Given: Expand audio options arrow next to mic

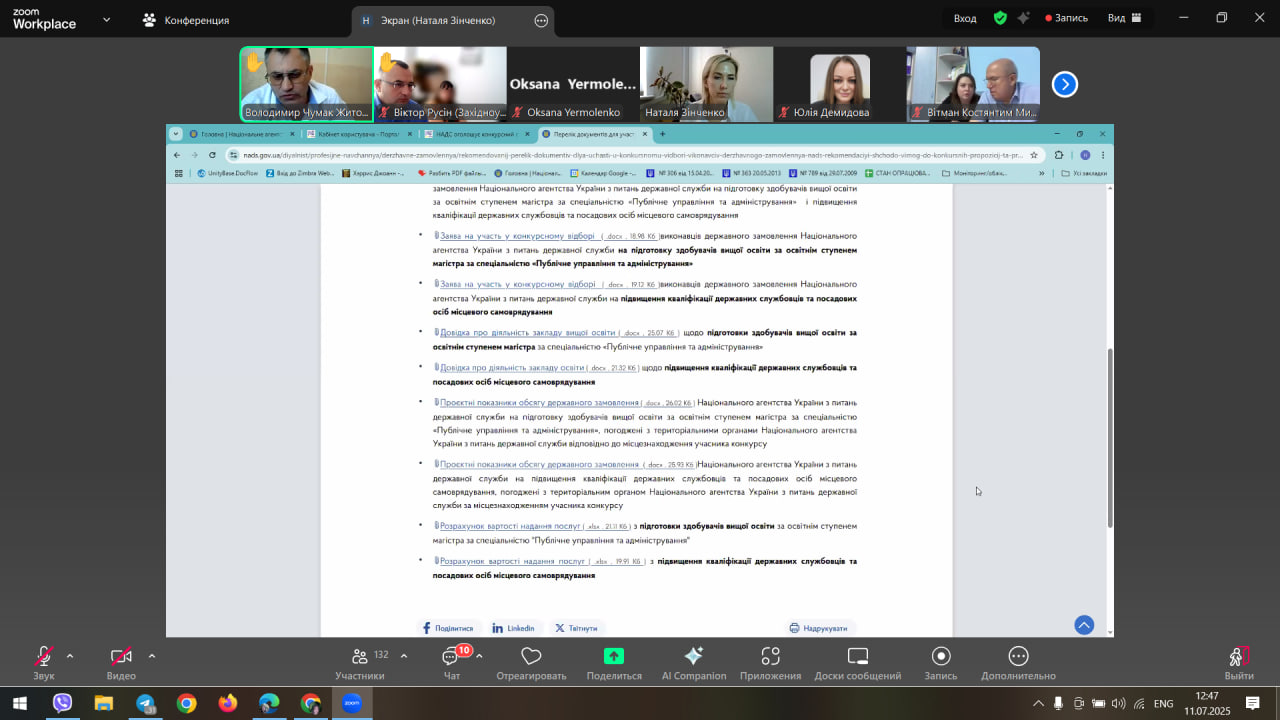Looking at the screenshot, I should point(70,656).
